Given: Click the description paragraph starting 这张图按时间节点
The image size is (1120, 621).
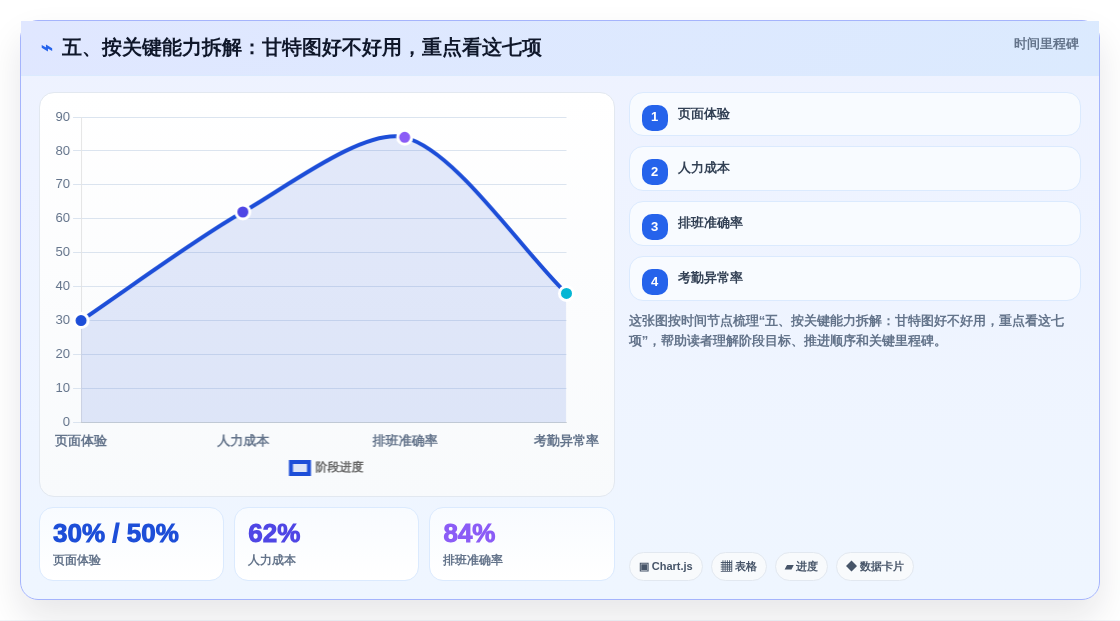Looking at the screenshot, I should (x=846, y=331).
